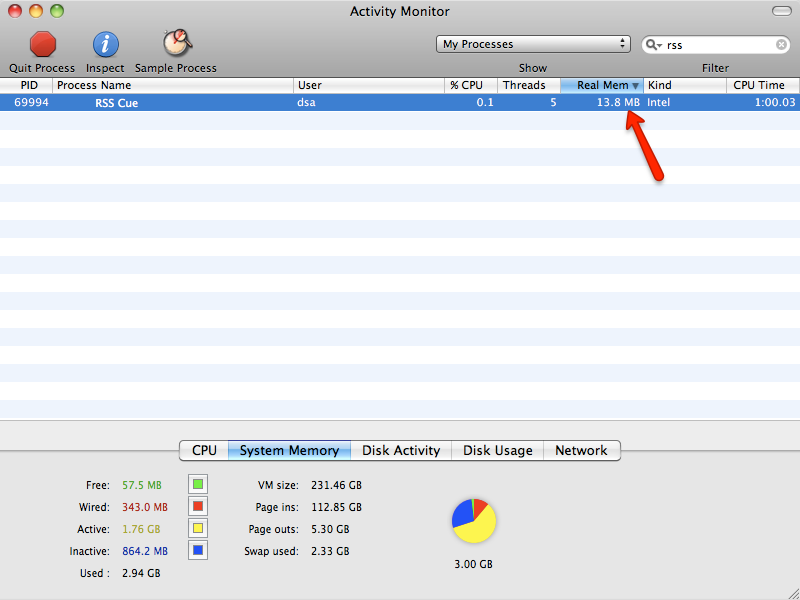
Task: Sort by CPU Time column
Action: pos(763,85)
